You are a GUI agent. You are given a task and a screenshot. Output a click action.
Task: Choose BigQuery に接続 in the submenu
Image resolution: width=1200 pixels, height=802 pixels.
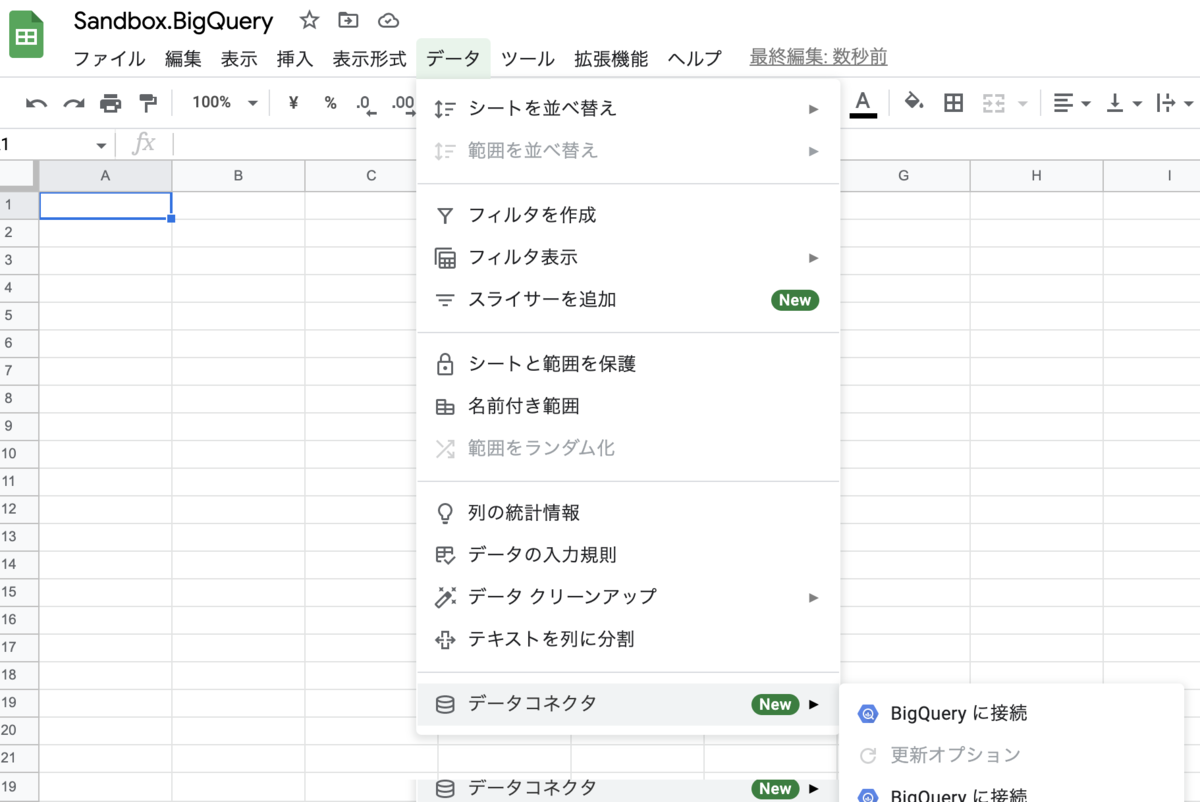pyautogui.click(x=1011, y=713)
